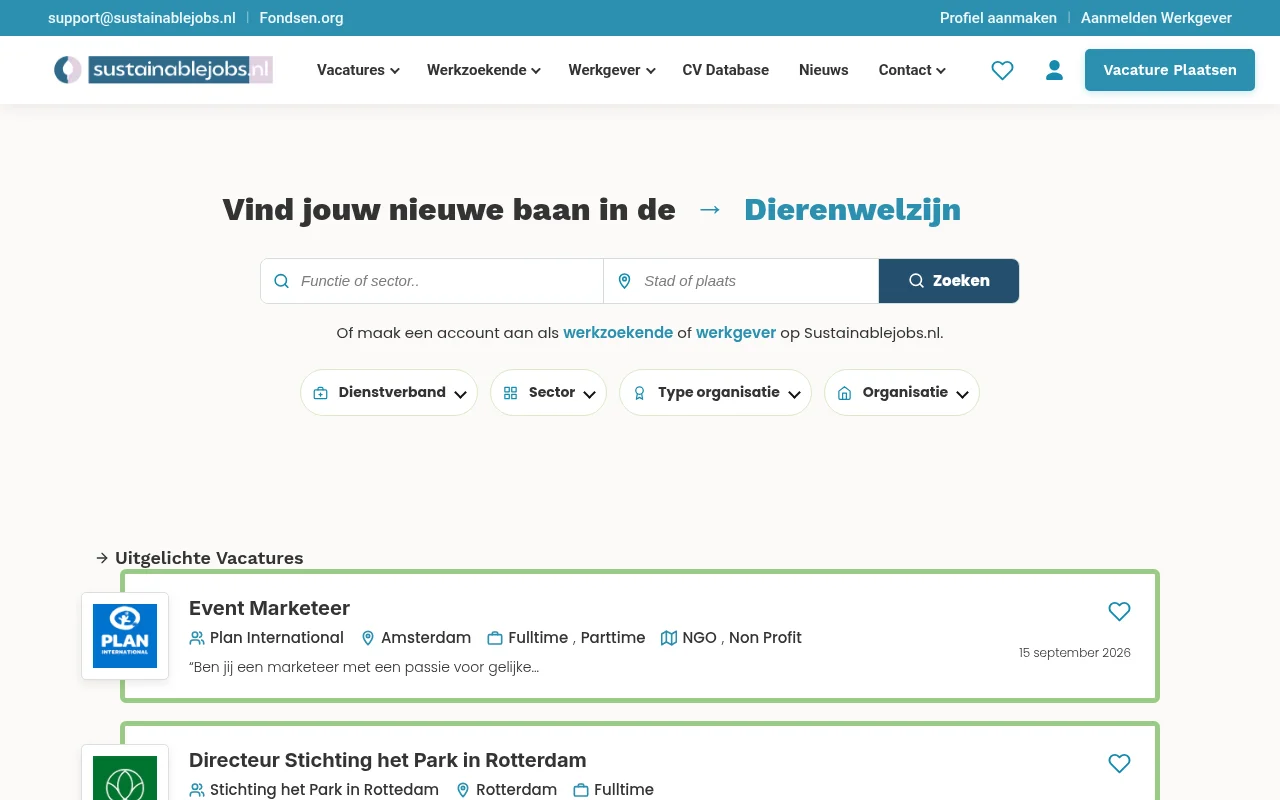Image resolution: width=1280 pixels, height=800 pixels.
Task: Focus the Stad of plaats input field
Action: click(741, 281)
